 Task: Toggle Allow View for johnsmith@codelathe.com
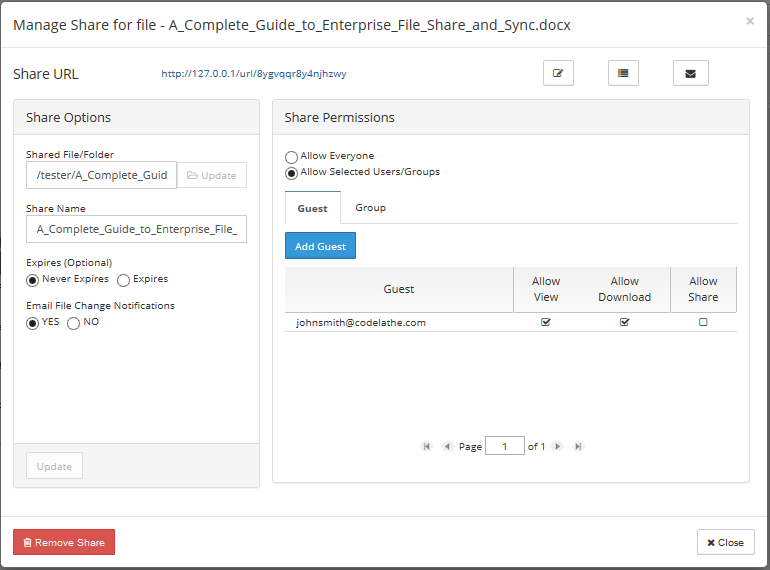546,322
